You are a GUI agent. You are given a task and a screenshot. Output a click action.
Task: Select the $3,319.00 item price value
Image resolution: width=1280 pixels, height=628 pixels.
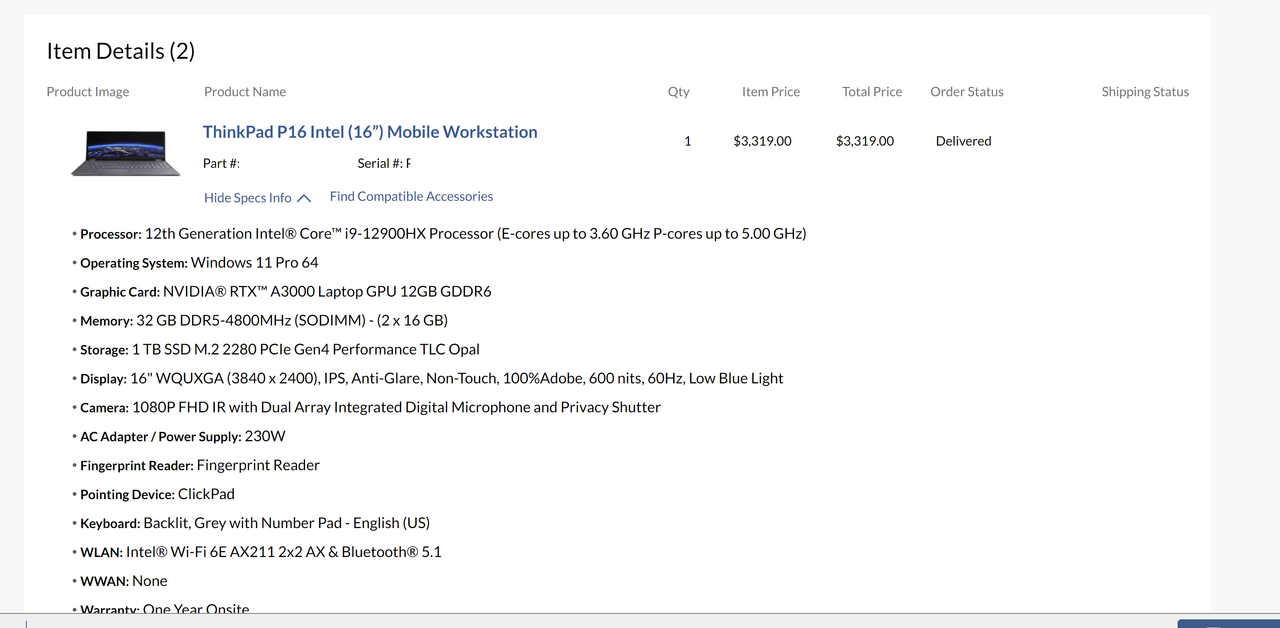click(762, 141)
